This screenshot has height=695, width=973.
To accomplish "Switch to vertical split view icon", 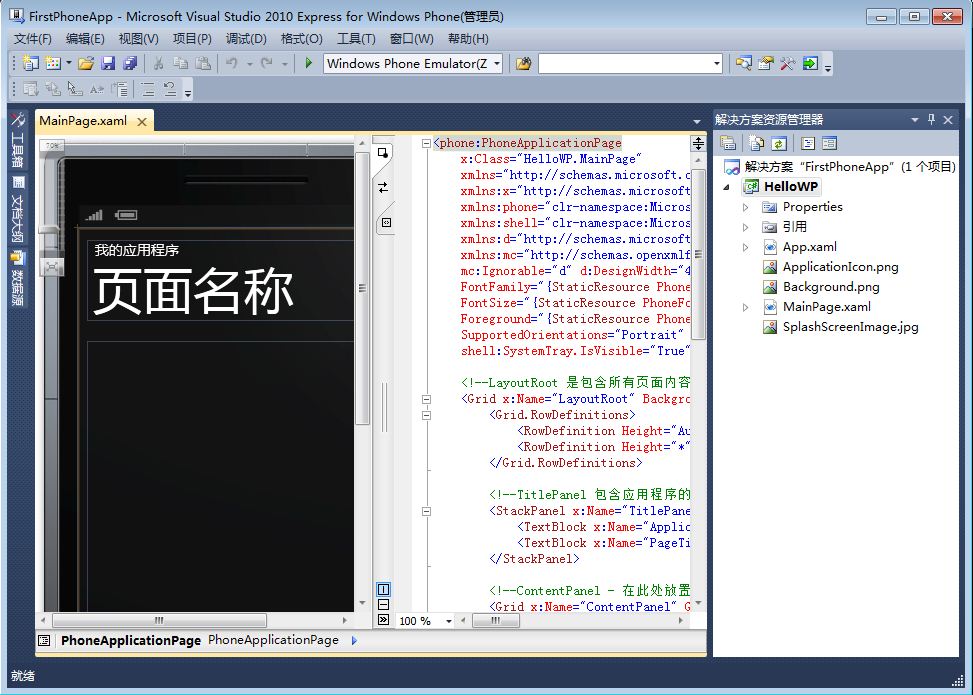I will (x=383, y=589).
